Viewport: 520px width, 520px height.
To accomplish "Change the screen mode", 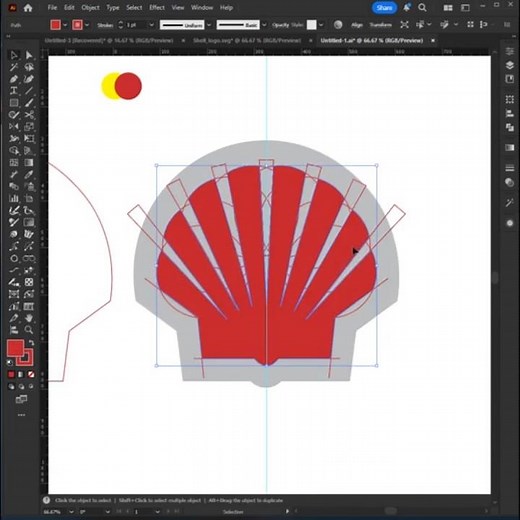I will tap(21, 399).
